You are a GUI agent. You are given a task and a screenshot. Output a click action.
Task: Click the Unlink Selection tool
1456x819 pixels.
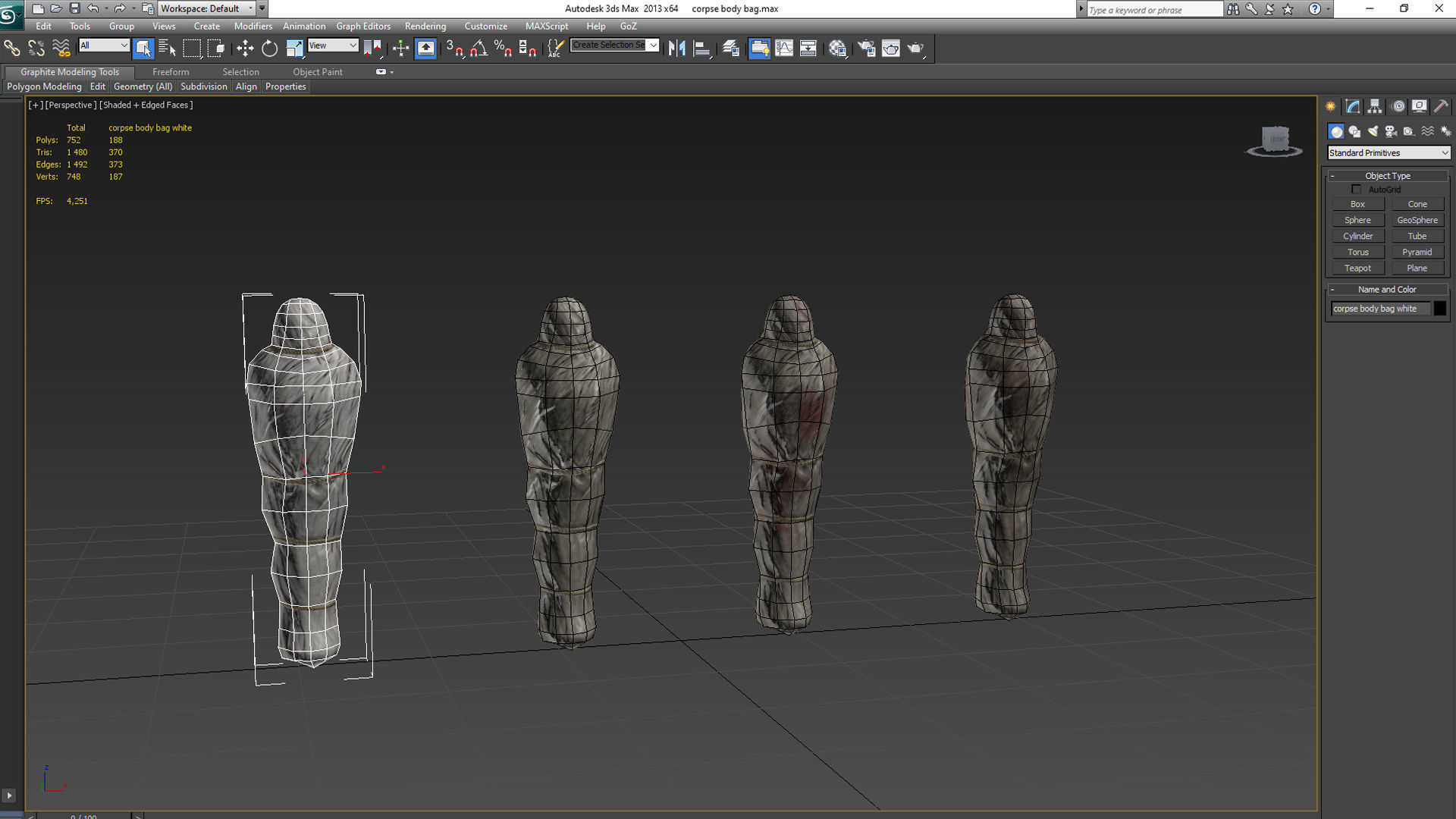36,49
